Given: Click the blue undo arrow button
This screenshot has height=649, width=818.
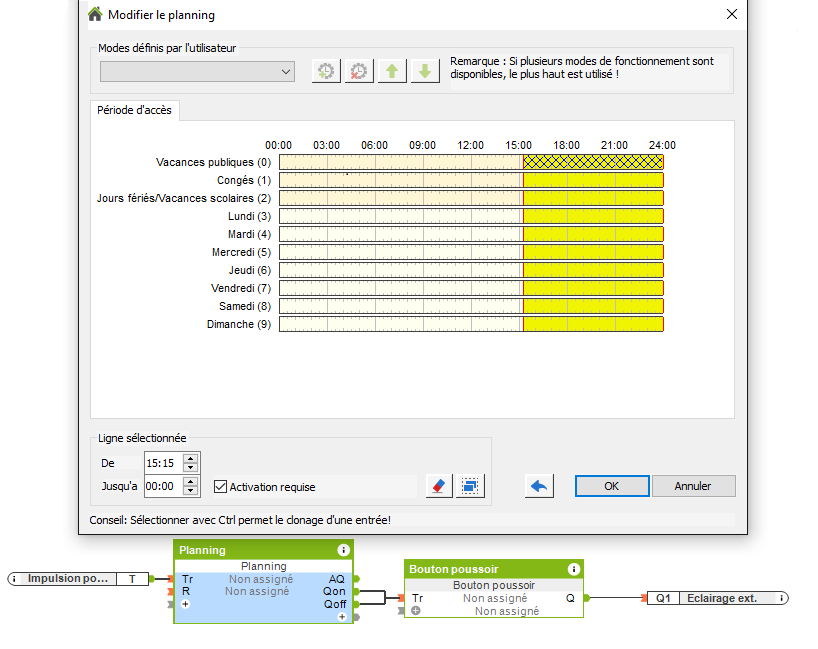Looking at the screenshot, I should (x=539, y=486).
